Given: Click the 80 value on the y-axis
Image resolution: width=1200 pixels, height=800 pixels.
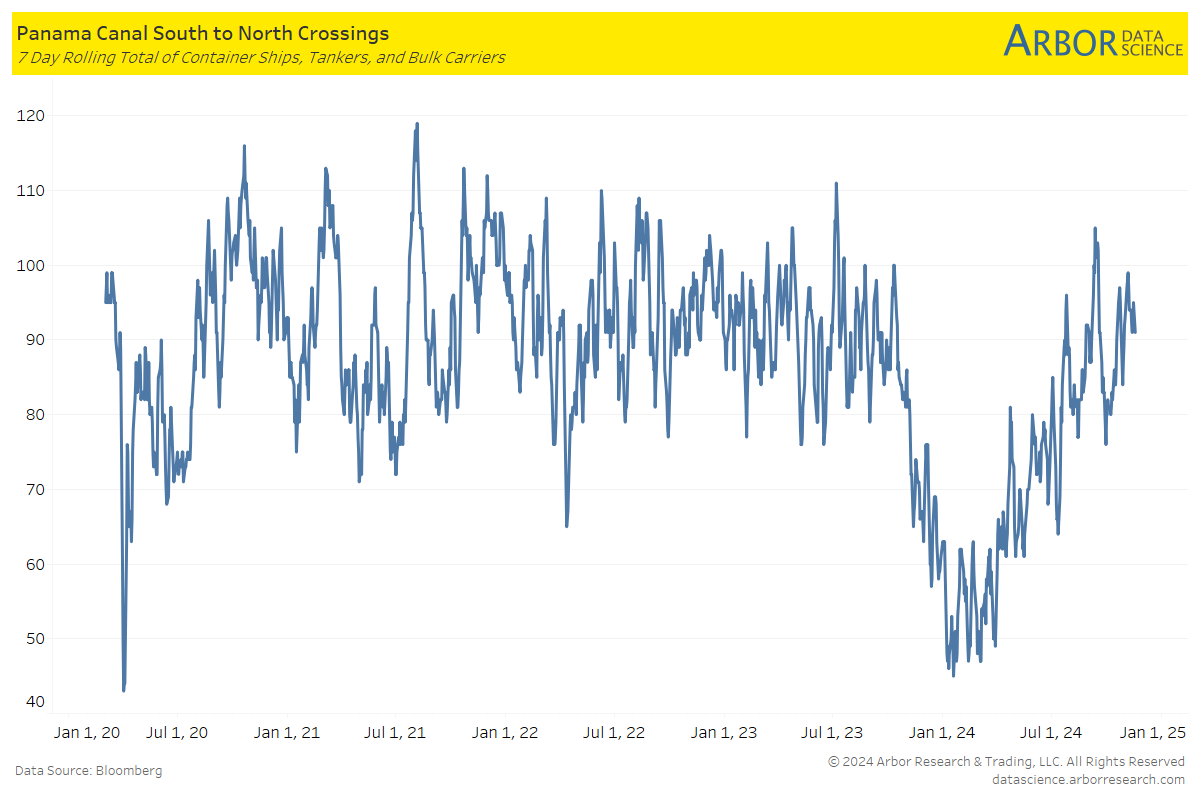Looking at the screenshot, I should (x=33, y=415).
